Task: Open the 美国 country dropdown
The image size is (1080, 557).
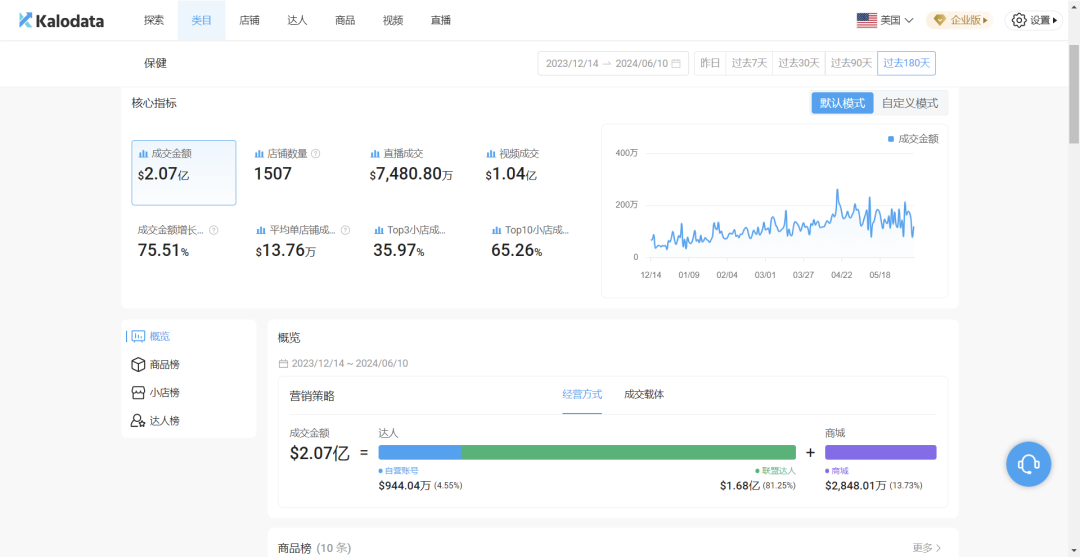Action: click(x=886, y=20)
